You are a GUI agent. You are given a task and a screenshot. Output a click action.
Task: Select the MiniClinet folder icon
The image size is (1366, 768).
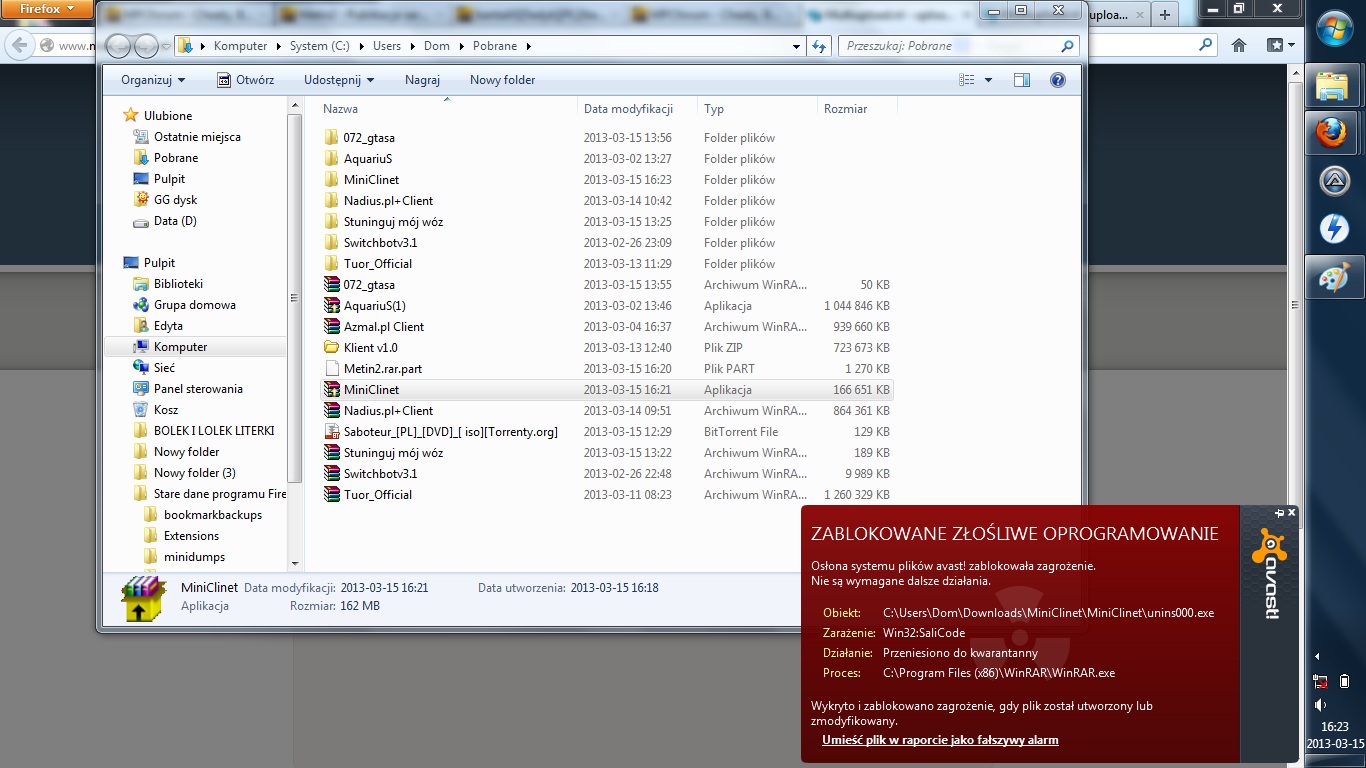[x=332, y=180]
